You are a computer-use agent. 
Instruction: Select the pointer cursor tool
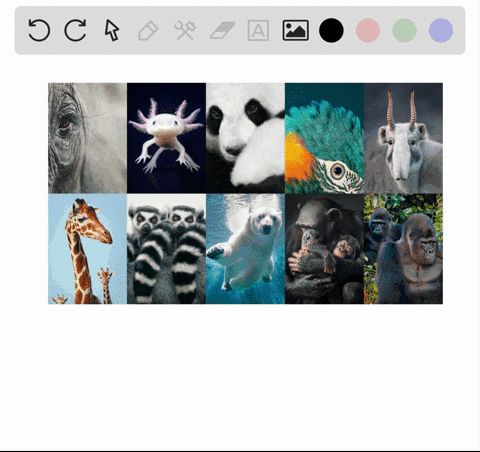point(112,30)
